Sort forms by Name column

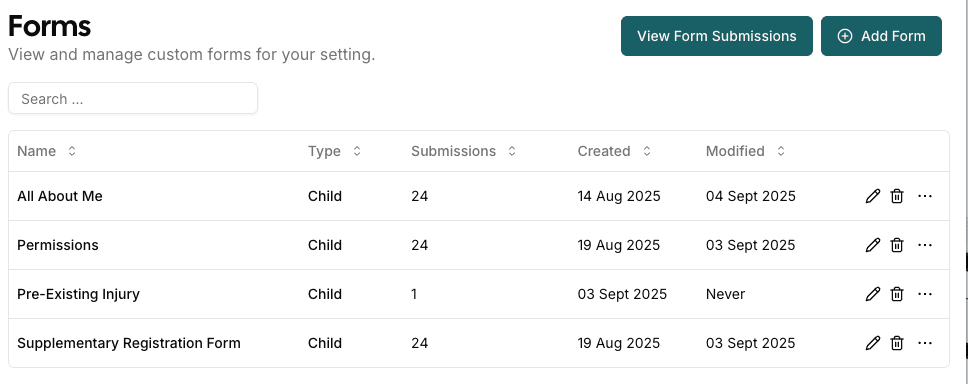click(x=47, y=151)
